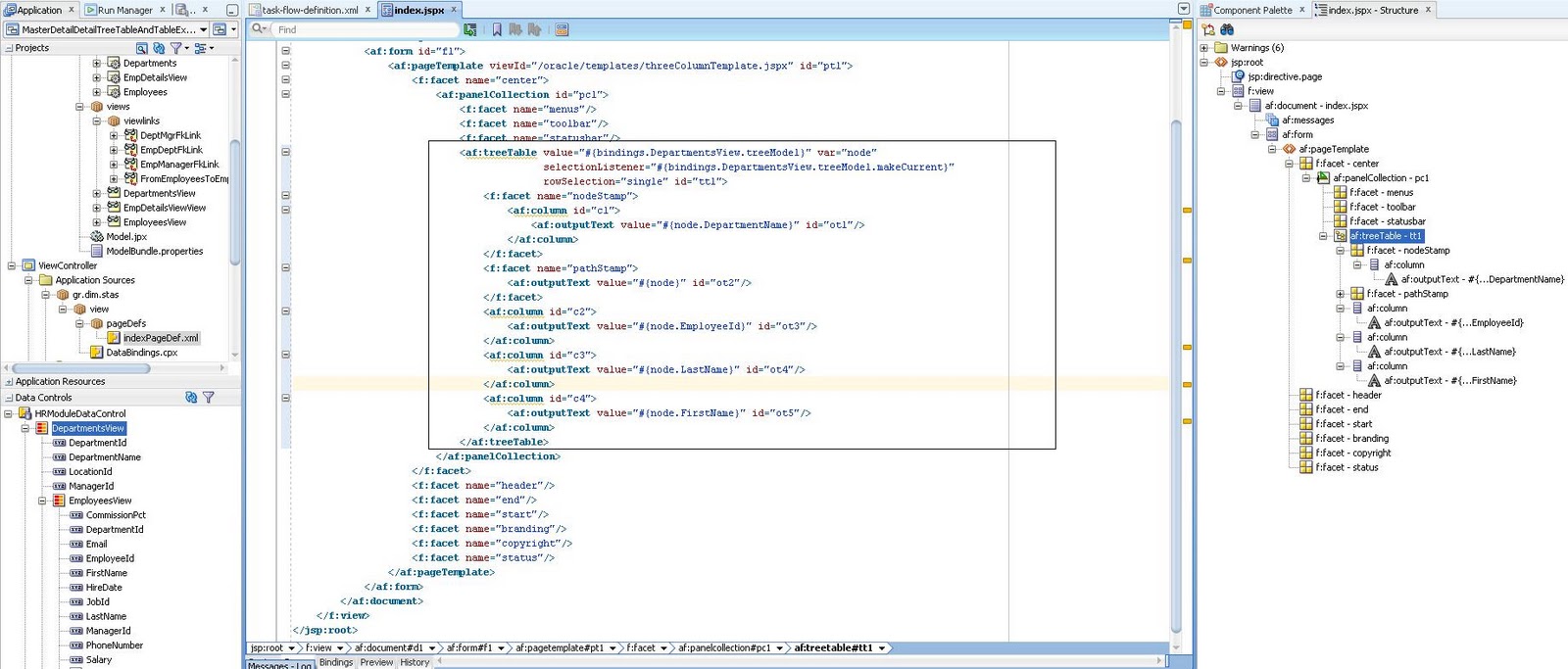Open breadcrumb dropdown for af:form#f1
Screen dimensions: 1568x669
pyautogui.click(x=501, y=647)
